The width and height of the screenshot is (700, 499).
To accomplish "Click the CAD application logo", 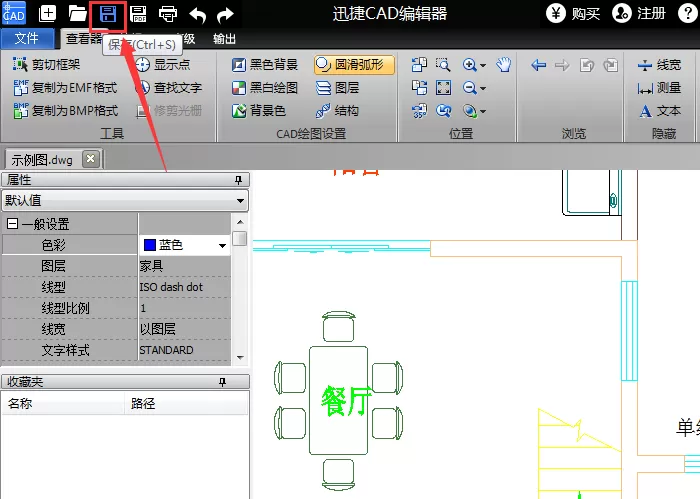I will coord(14,13).
